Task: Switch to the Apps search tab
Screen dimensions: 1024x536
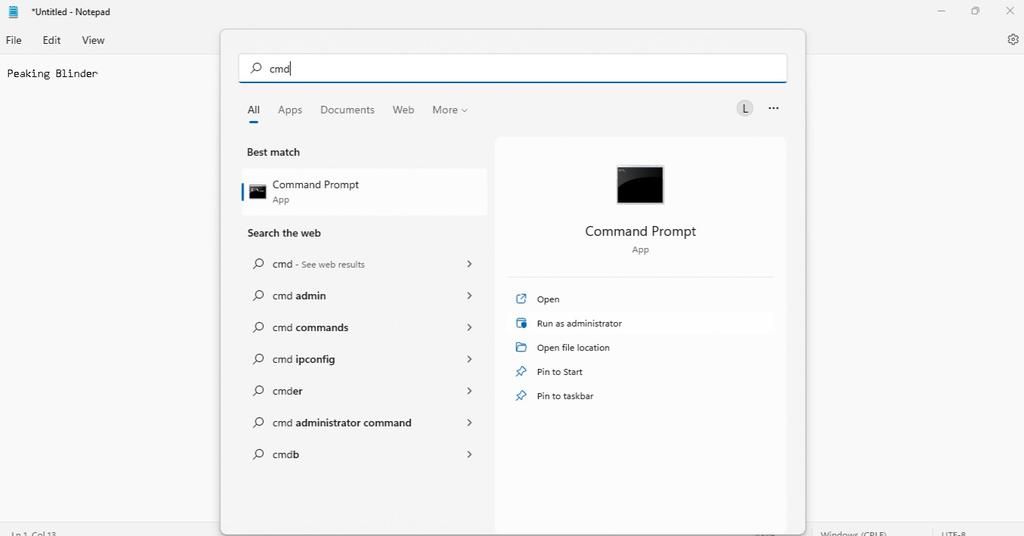Action: (x=290, y=110)
